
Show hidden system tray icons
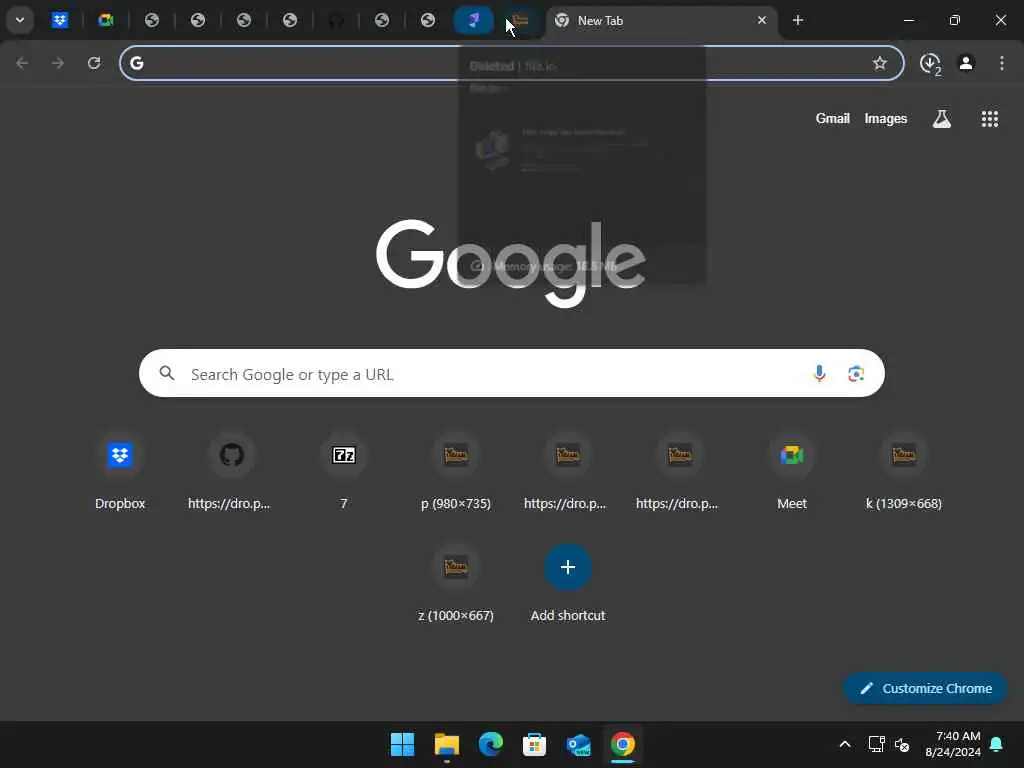(x=844, y=744)
